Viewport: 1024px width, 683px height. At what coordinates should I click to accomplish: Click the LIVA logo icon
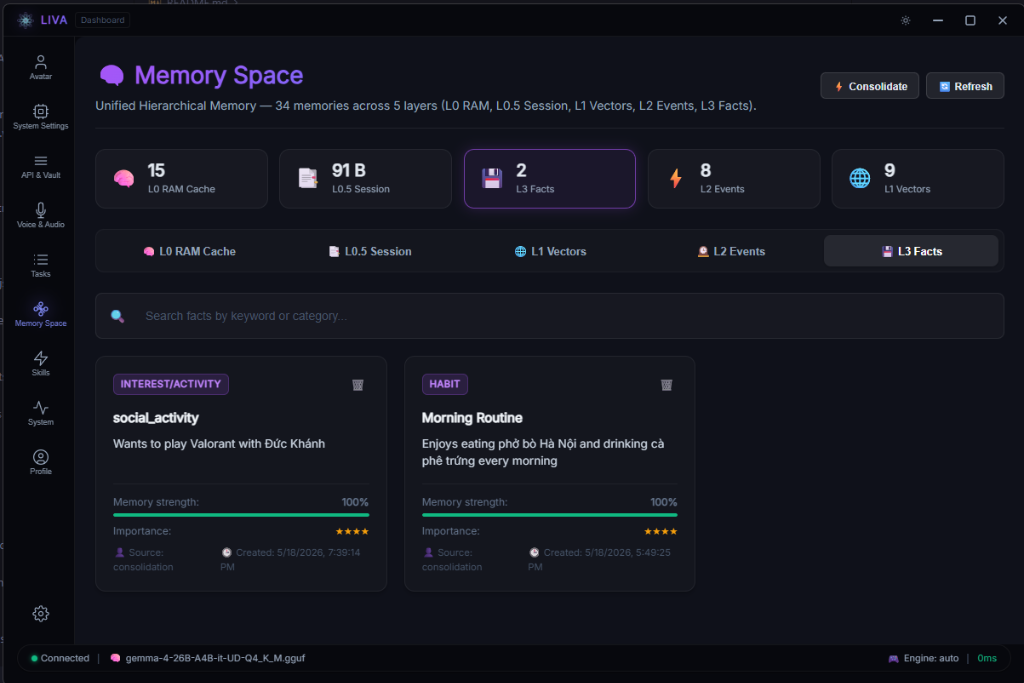(25, 20)
